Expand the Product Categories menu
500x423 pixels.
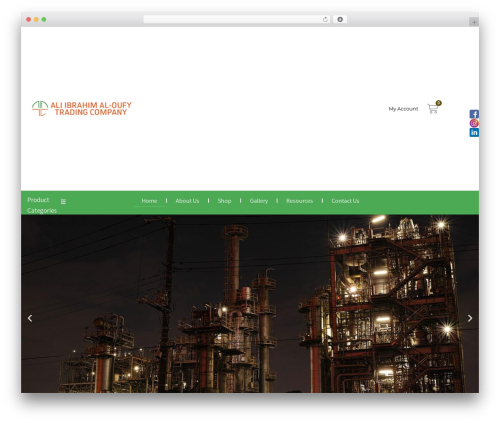[x=42, y=205]
